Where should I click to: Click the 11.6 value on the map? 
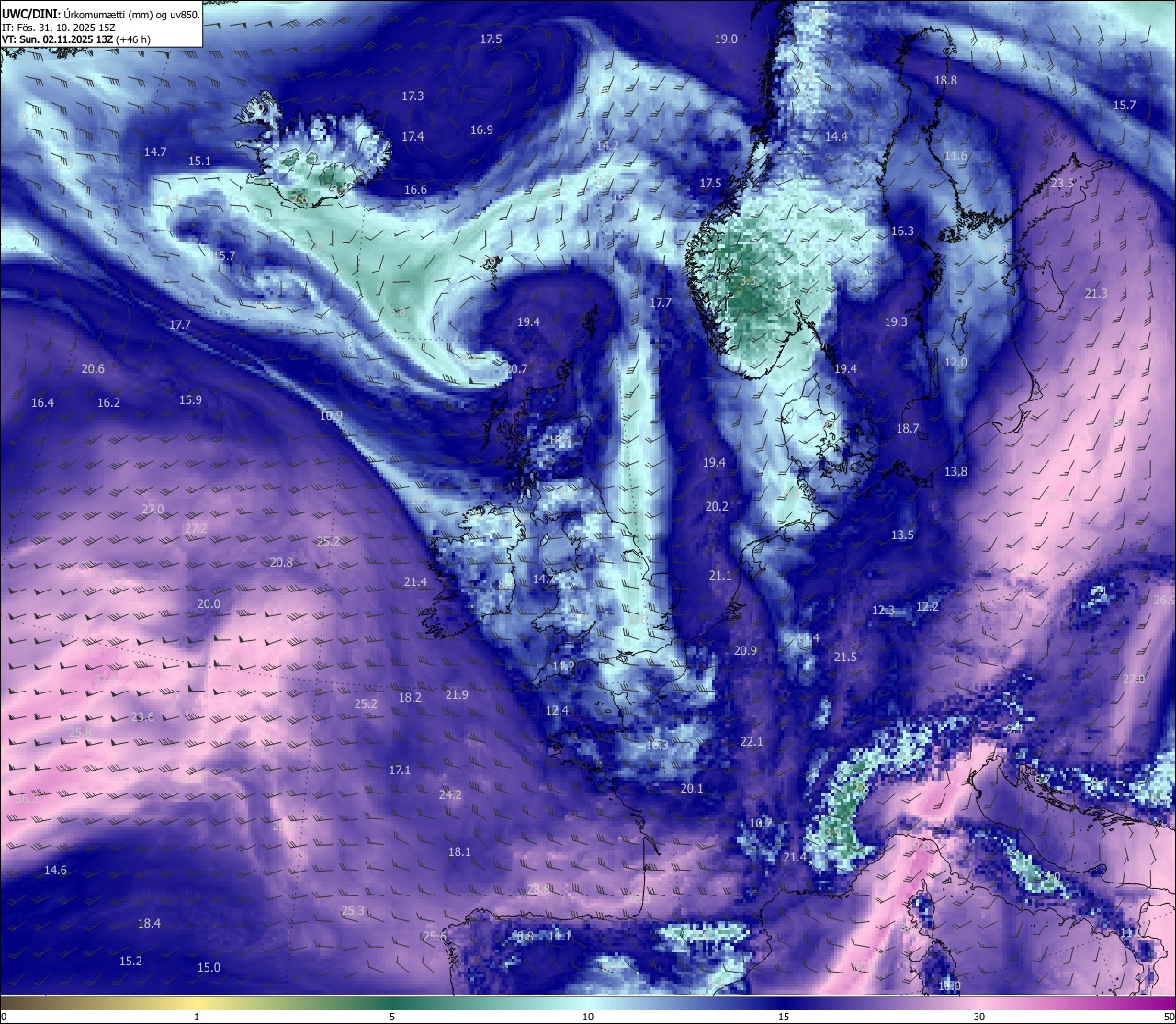[x=955, y=155]
